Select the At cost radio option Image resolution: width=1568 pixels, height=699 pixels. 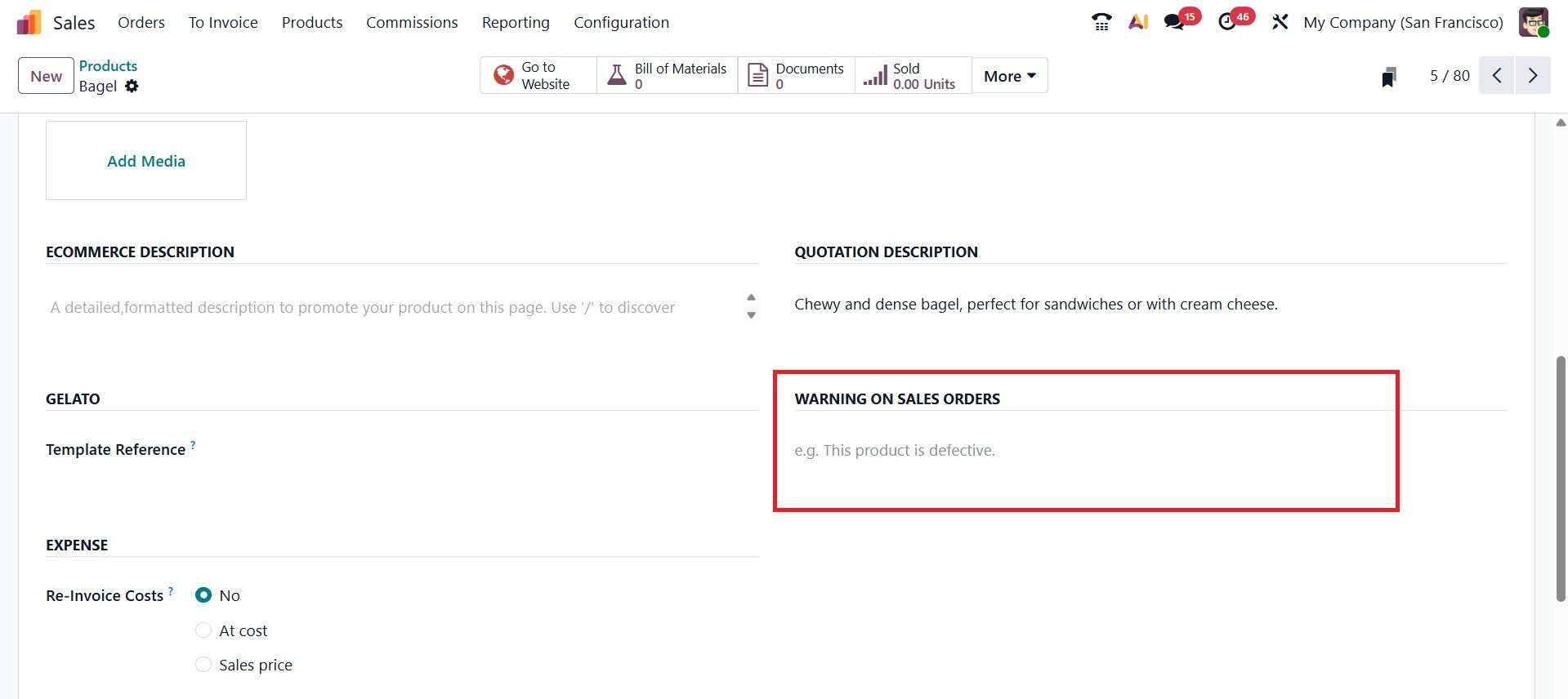tap(203, 630)
